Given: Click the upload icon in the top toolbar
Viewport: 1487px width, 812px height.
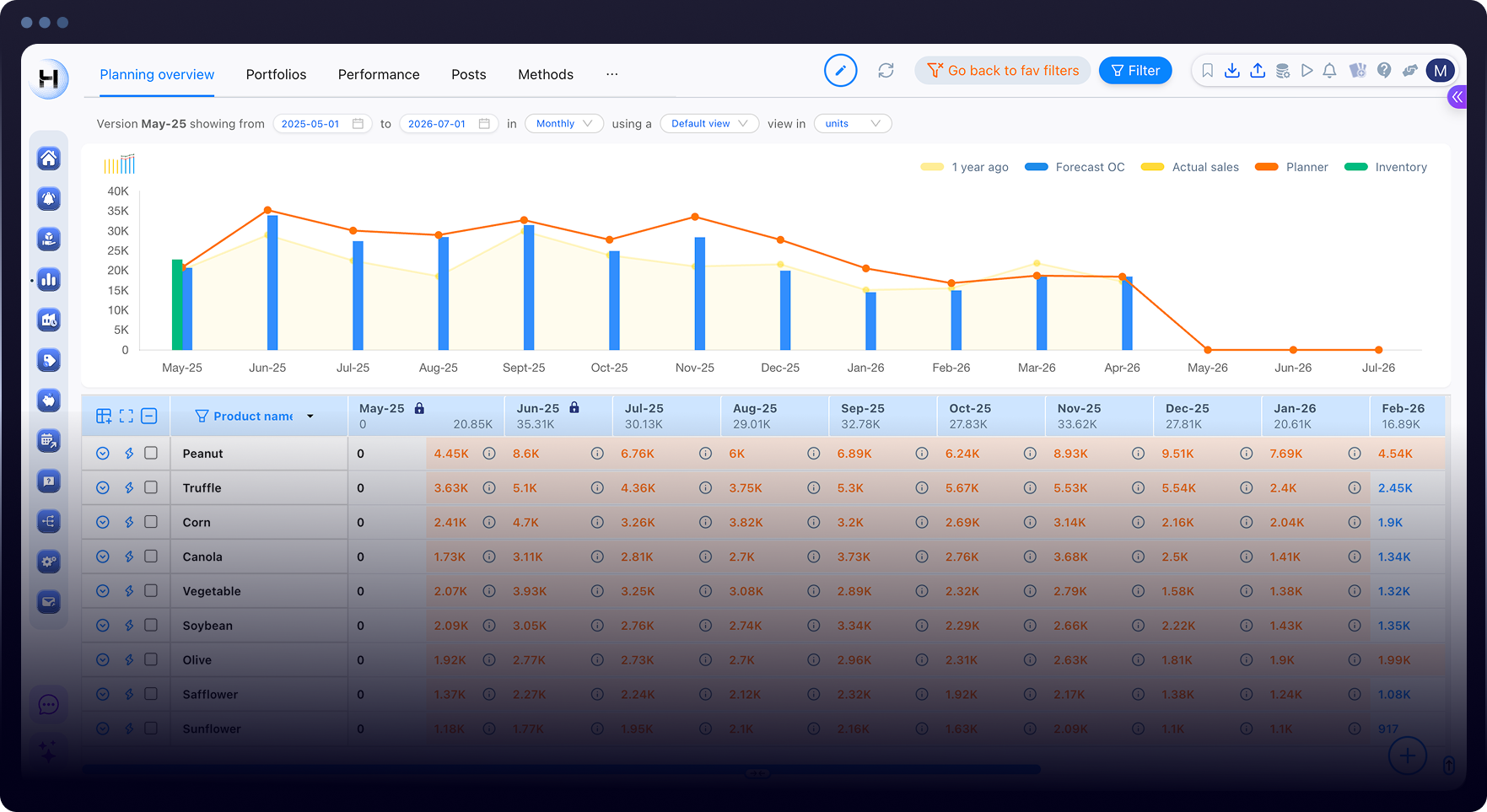Looking at the screenshot, I should tap(1258, 71).
